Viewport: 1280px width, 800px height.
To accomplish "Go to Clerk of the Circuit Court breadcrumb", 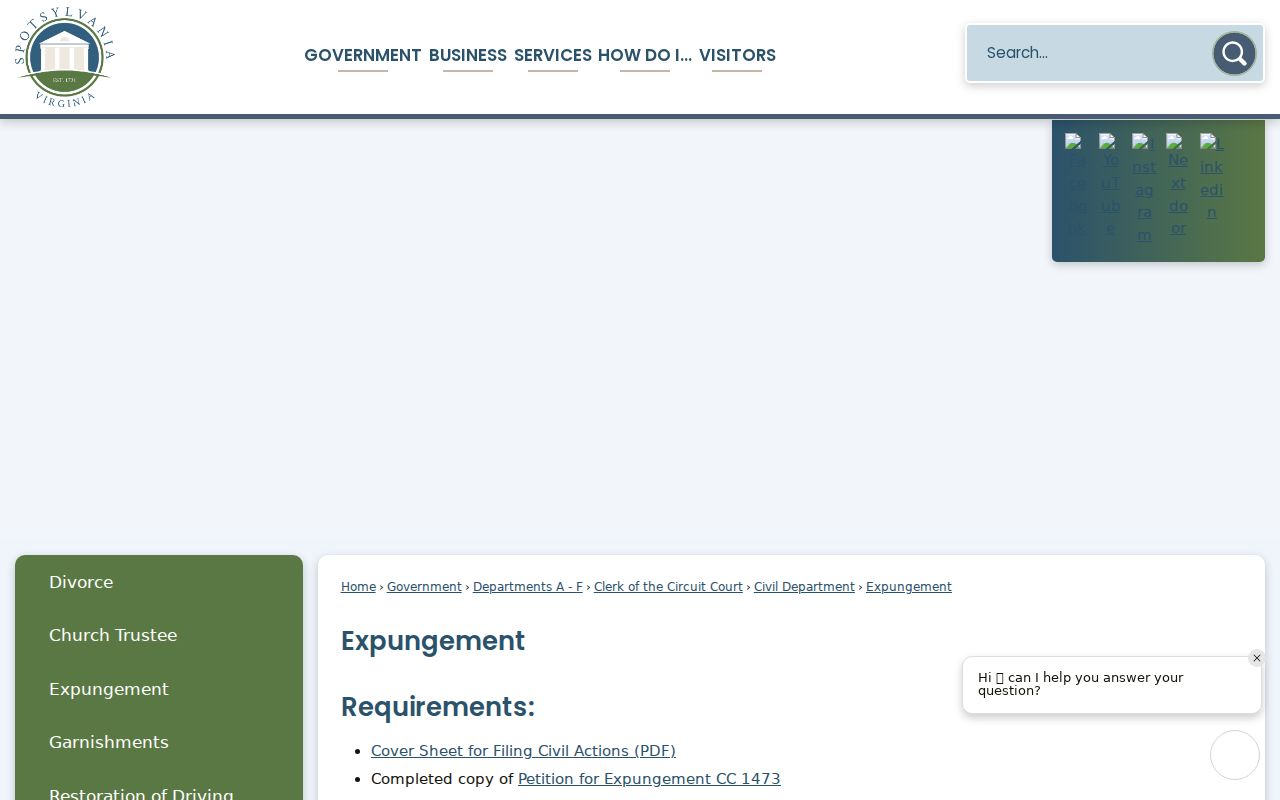I will 668,587.
